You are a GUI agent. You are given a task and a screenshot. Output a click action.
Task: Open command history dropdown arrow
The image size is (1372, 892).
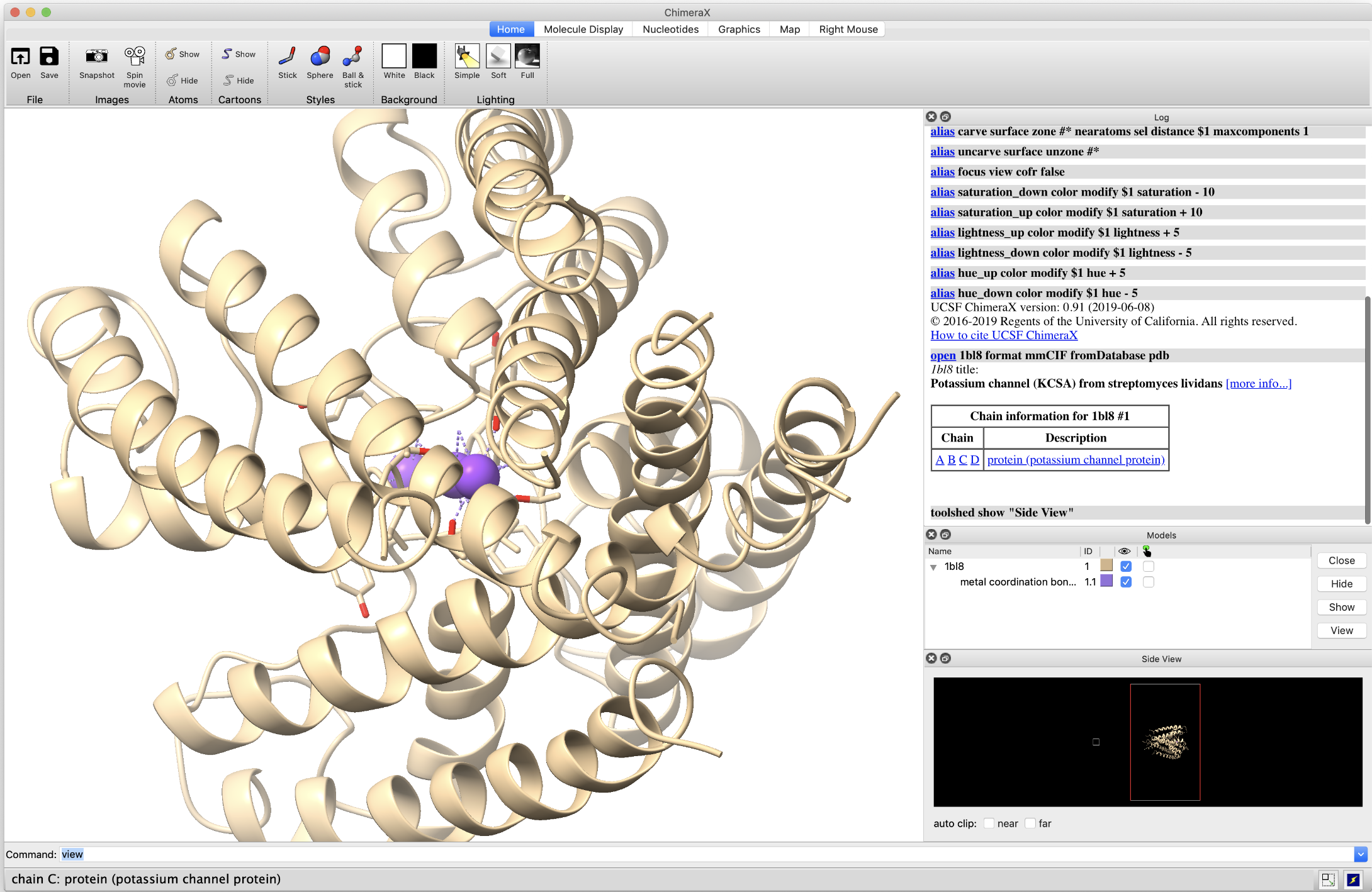tap(1361, 854)
